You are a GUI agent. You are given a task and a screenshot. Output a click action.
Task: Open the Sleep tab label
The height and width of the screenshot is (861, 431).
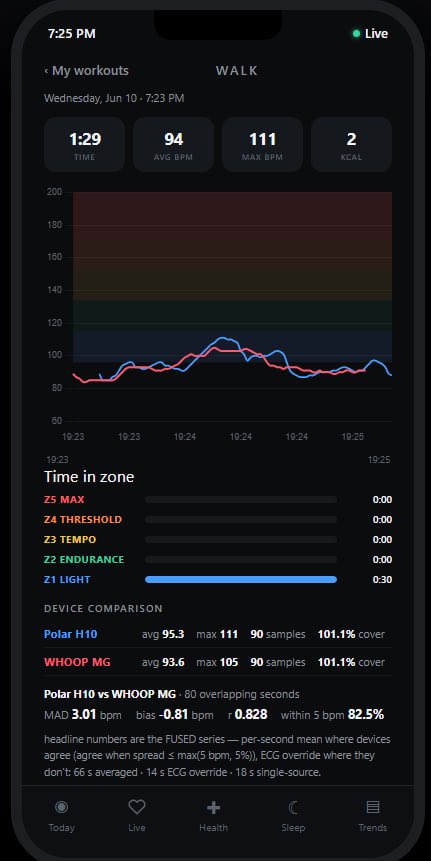293,828
